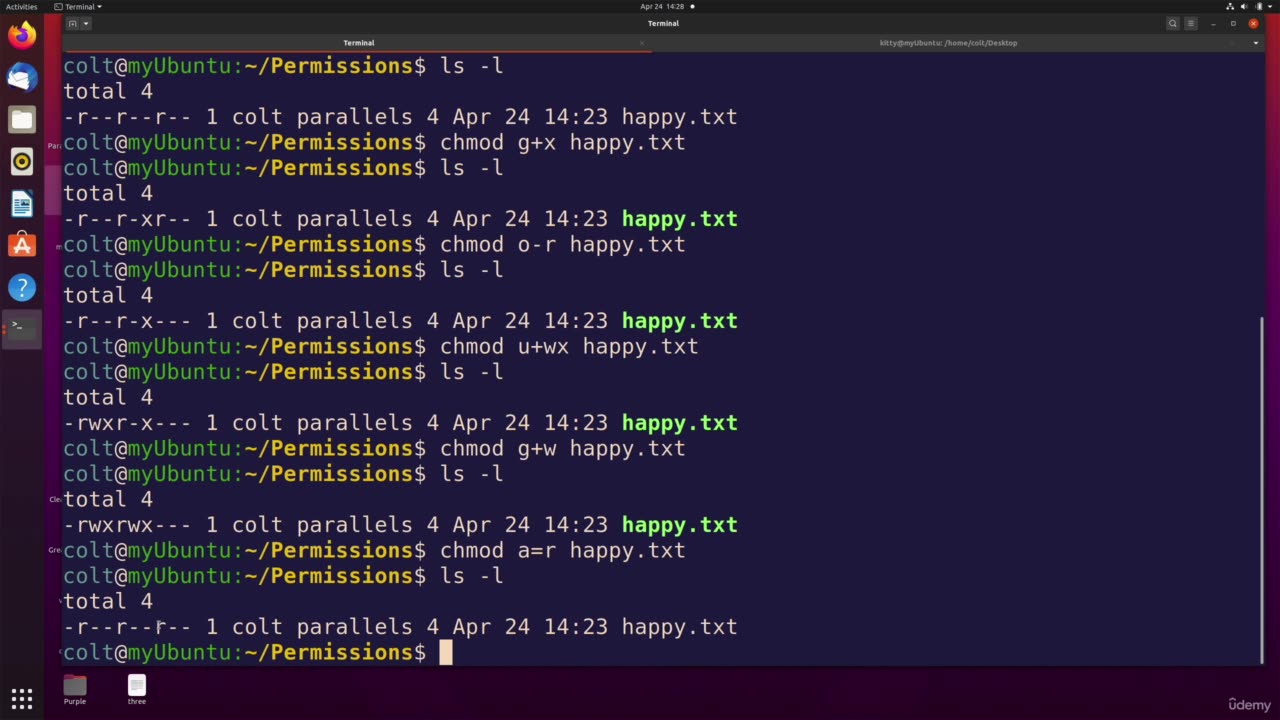Click the 'chmod g+w happy.txt' command text
This screenshot has height=720, width=1280.
point(562,448)
